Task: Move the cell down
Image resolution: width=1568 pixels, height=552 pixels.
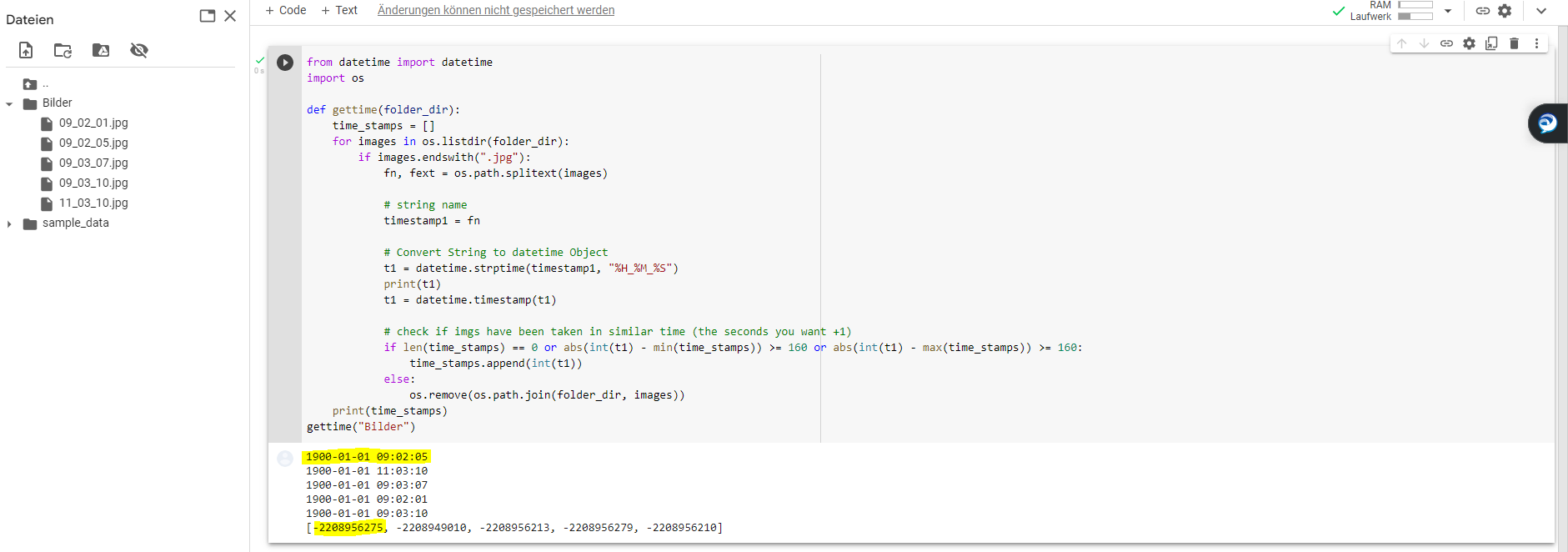Action: point(1424,43)
